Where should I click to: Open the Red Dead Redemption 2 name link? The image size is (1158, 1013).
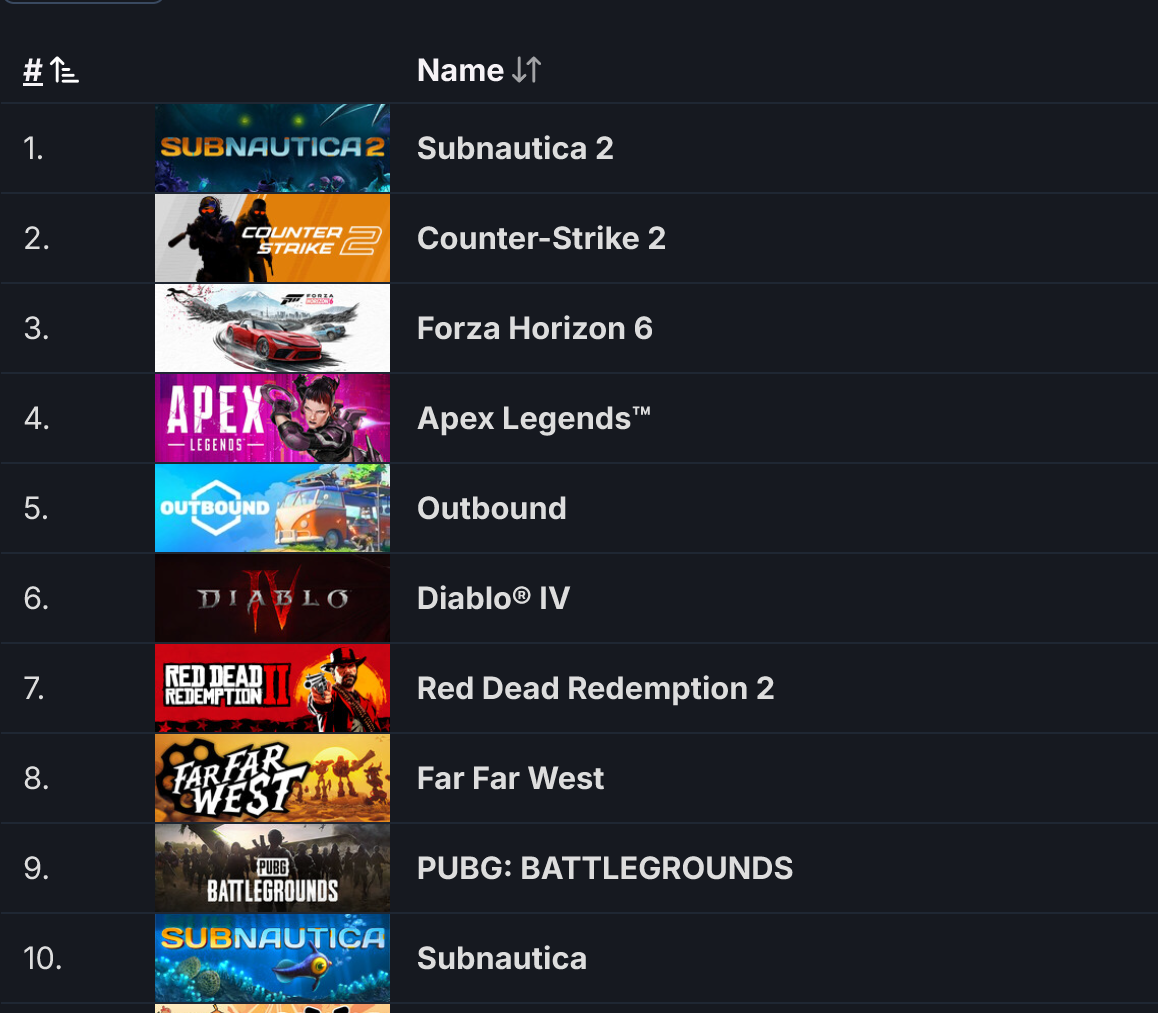tap(595, 689)
